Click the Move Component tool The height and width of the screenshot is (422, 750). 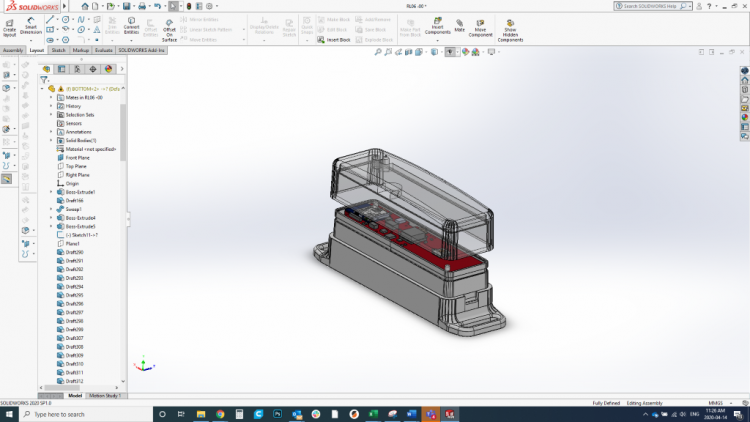click(480, 28)
